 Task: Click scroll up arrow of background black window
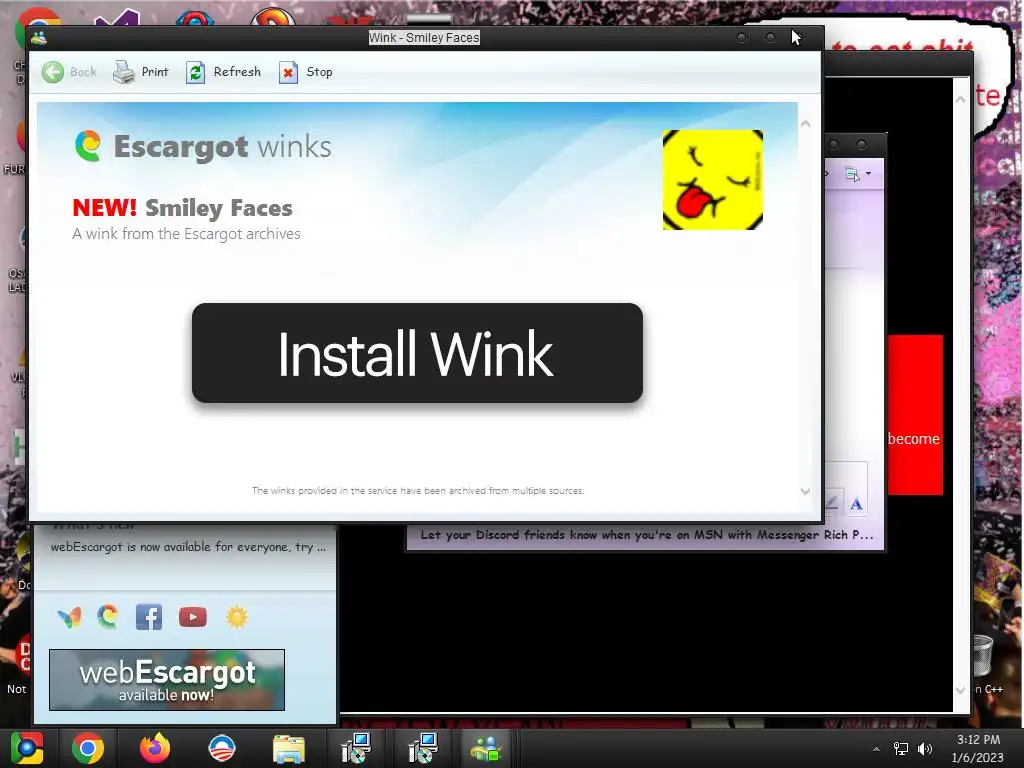(960, 99)
